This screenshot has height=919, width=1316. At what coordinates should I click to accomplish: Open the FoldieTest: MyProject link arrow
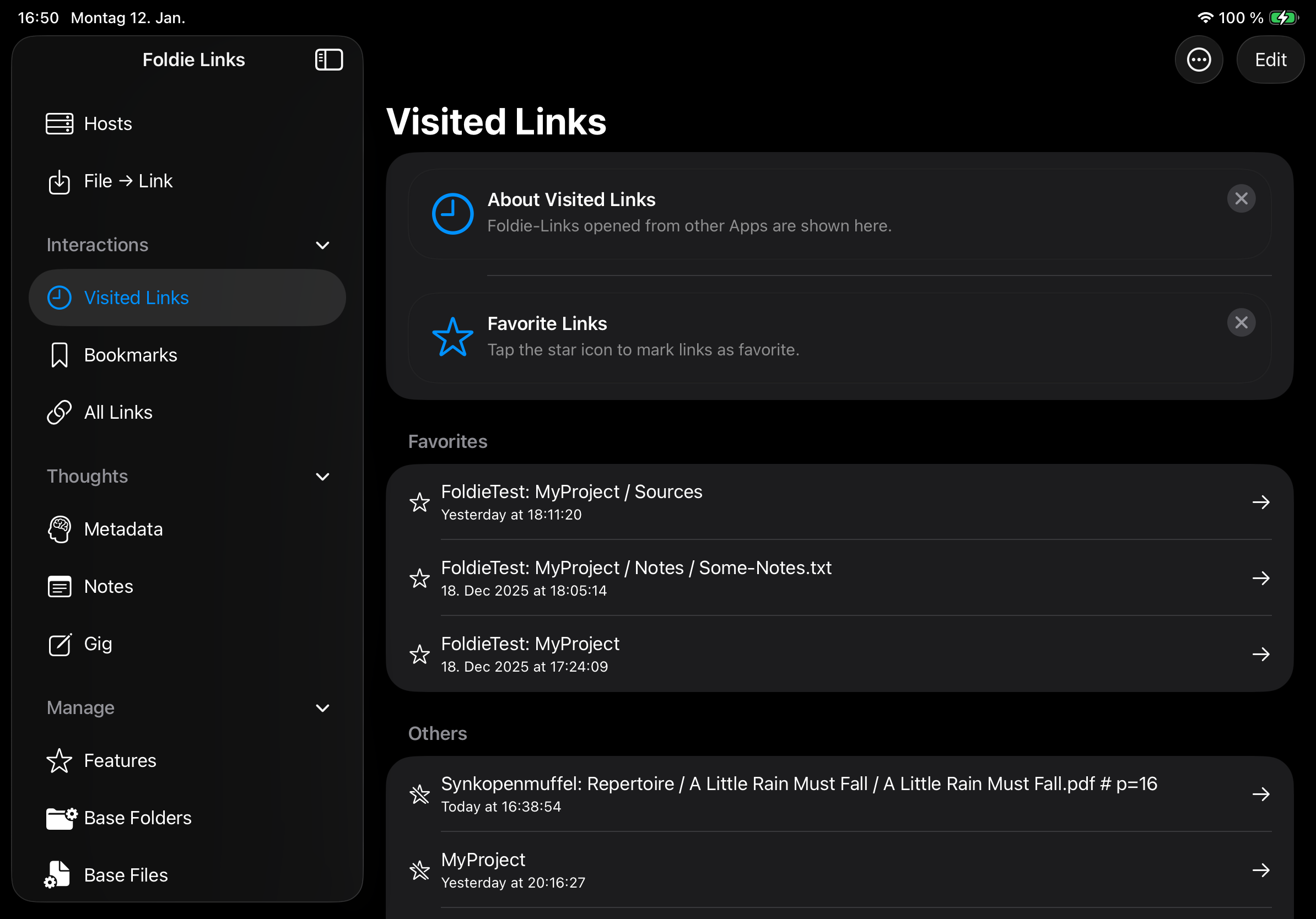(1260, 655)
